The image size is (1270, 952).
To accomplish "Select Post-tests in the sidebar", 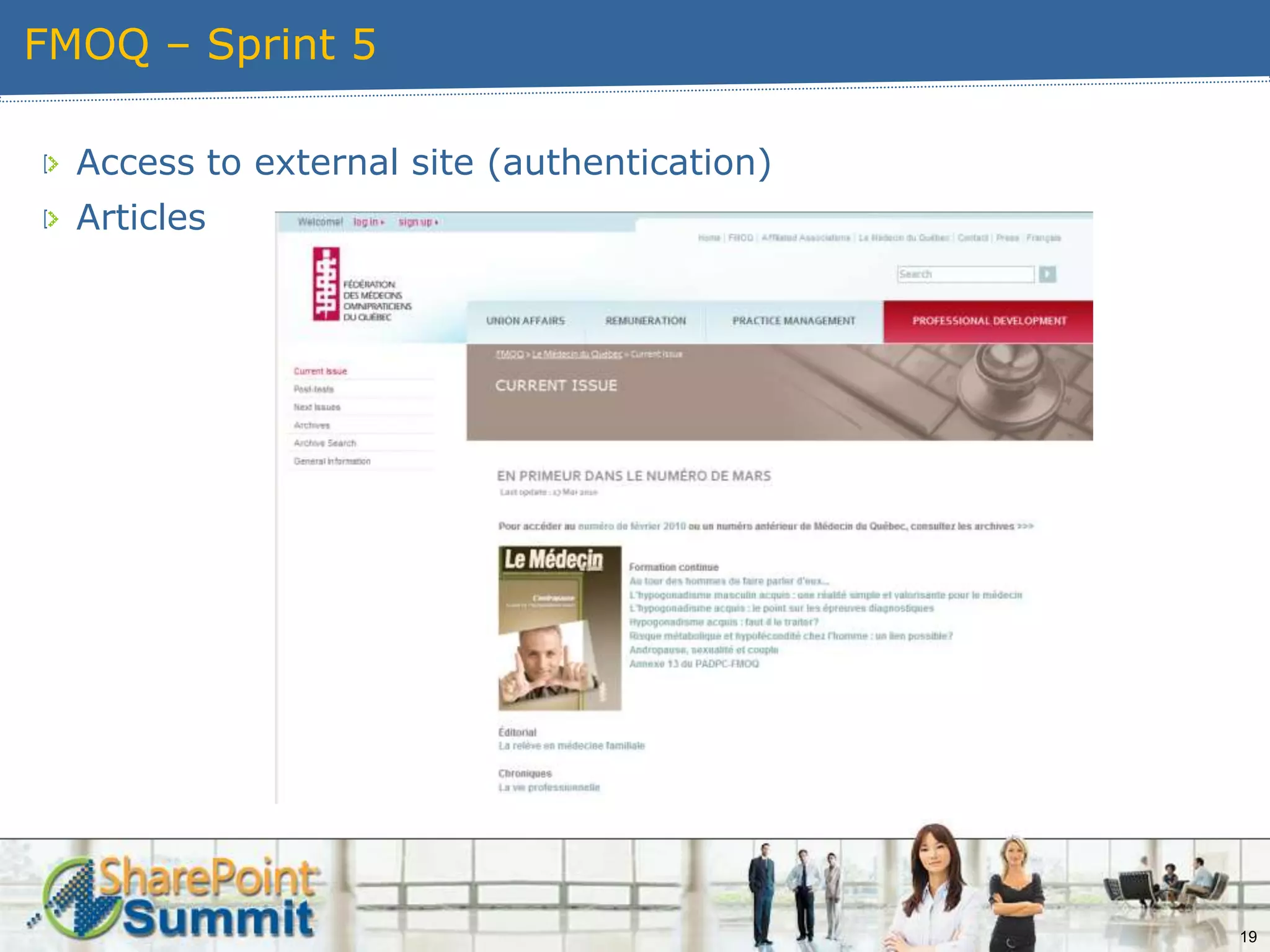I will (x=314, y=389).
